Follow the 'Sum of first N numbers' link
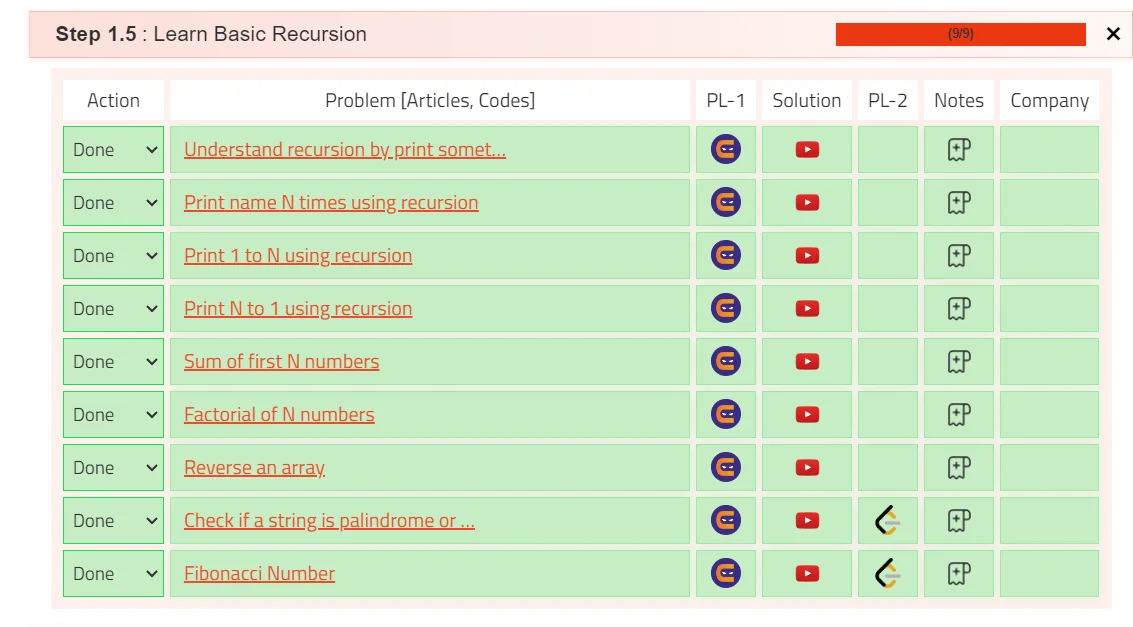Viewport: 1133px width, 627px height. (x=281, y=361)
